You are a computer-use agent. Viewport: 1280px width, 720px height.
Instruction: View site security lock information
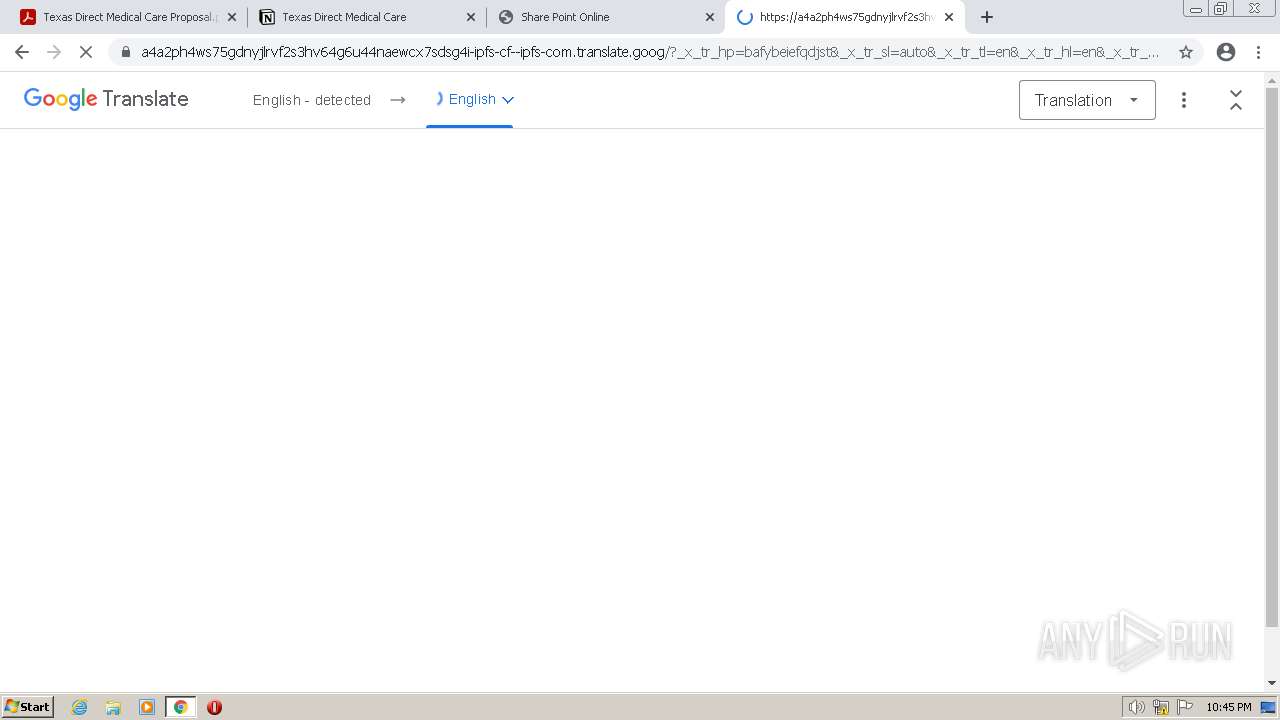[x=125, y=52]
